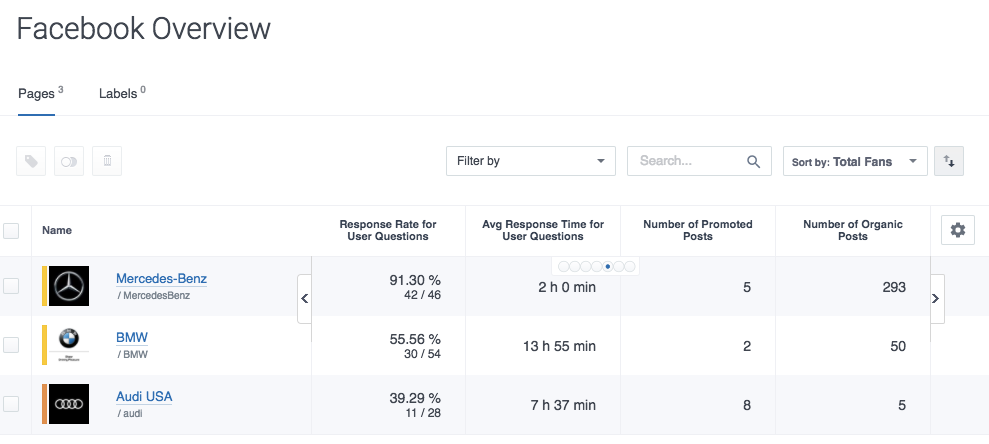Click the yellow label color bar for Mercedes-Benz
The image size is (989, 444).
click(x=44, y=286)
